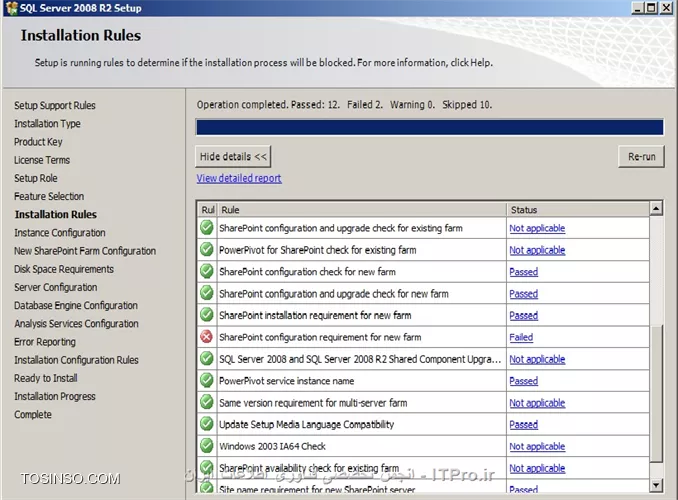Click green check icon beside PowerPivot service instance name
This screenshot has width=678, height=500.
[x=207, y=381]
